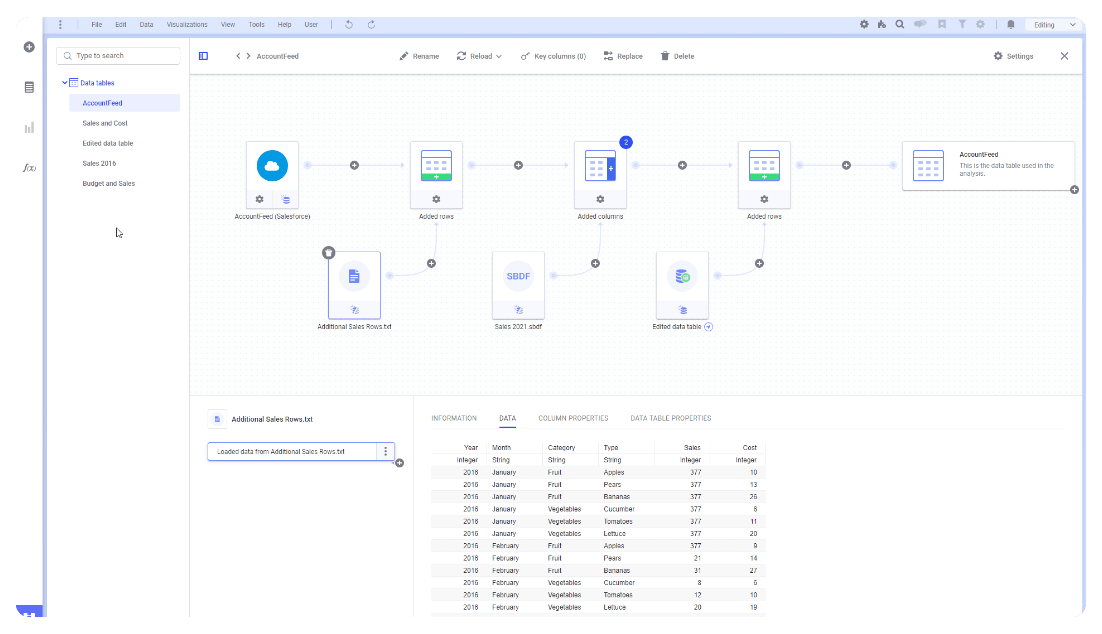Image resolution: width=1102 pixels, height=634 pixels.
Task: Open Data in analysis sidebar icon
Action: click(x=29, y=87)
